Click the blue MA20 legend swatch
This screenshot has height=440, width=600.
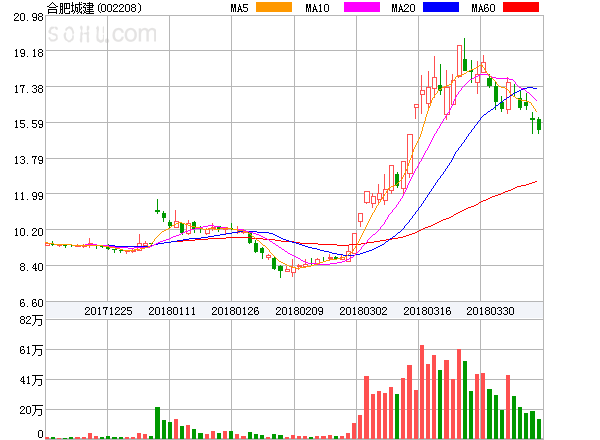(x=441, y=7)
